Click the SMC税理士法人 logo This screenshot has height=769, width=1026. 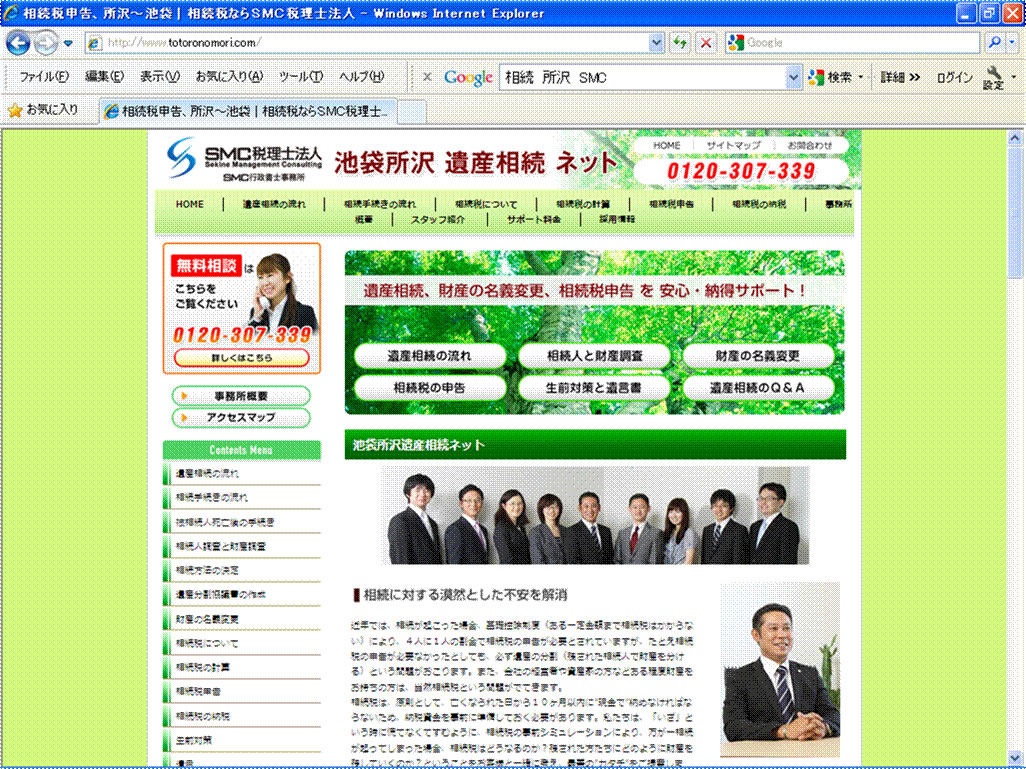(x=245, y=159)
